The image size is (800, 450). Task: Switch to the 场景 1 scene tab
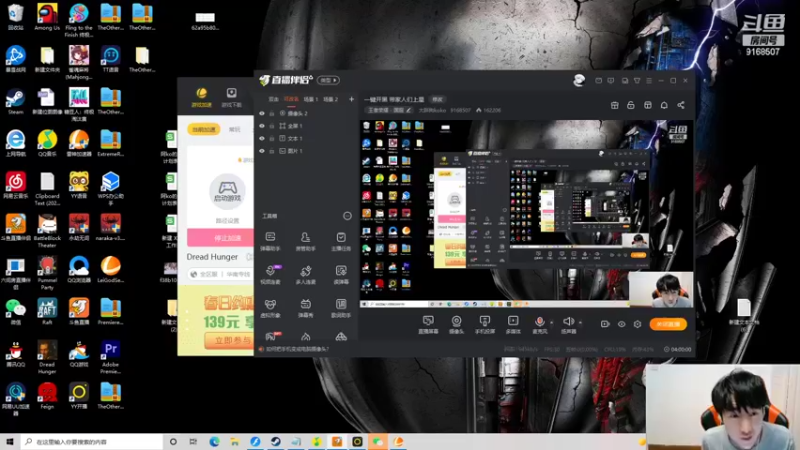click(x=310, y=99)
